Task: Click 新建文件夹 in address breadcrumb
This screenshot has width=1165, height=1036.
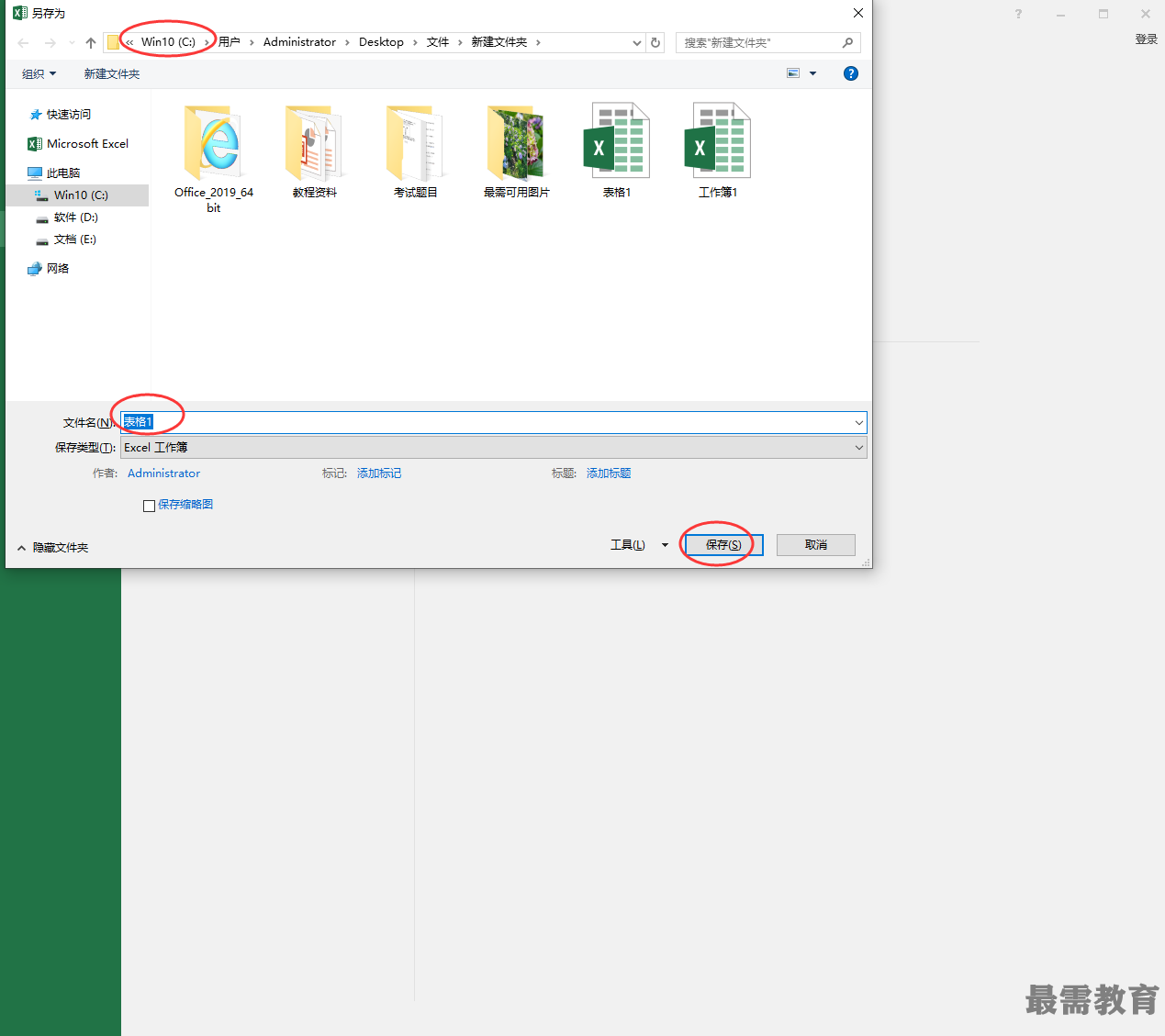Action: pos(499,42)
